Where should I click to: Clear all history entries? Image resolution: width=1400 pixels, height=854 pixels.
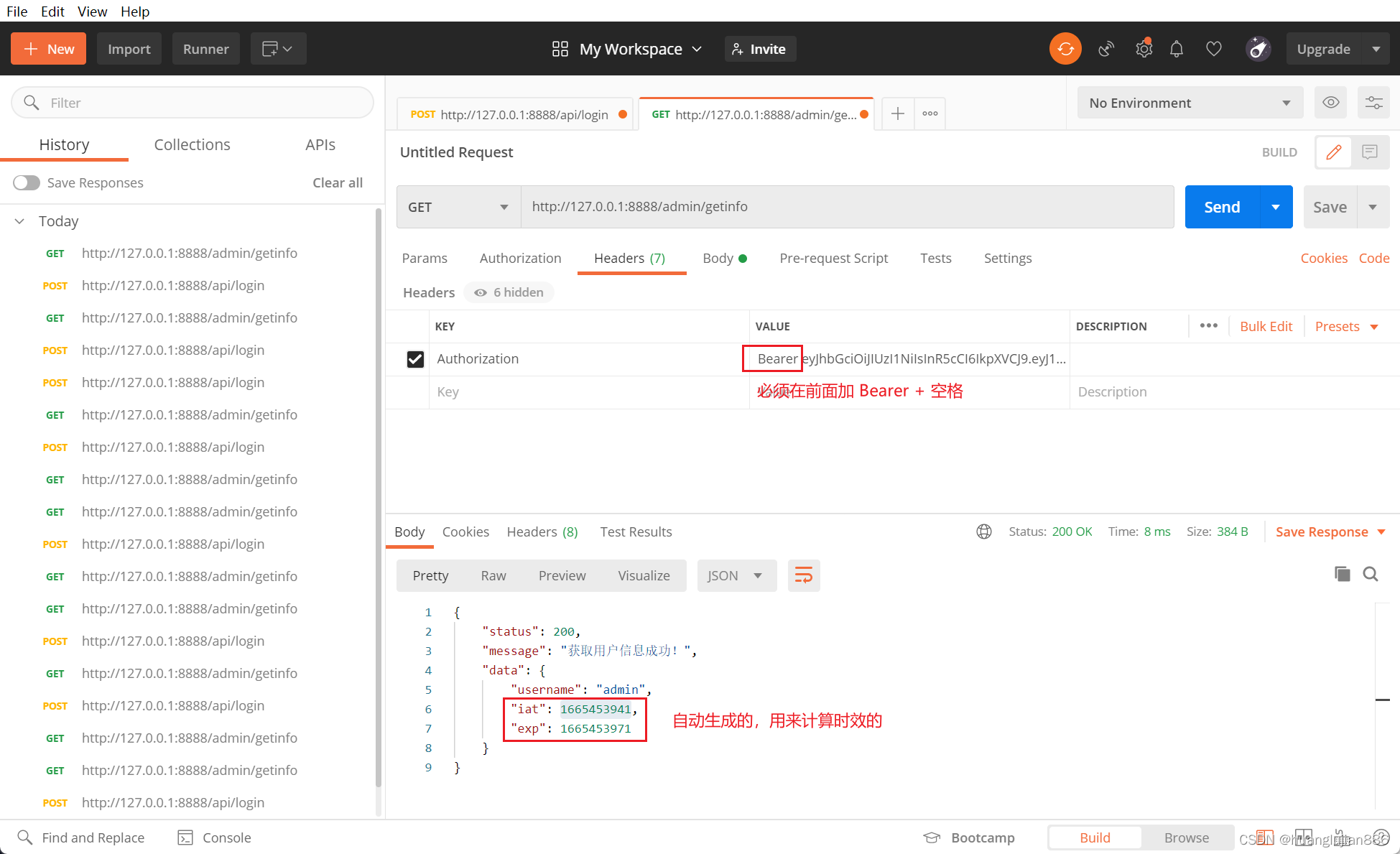pos(338,182)
